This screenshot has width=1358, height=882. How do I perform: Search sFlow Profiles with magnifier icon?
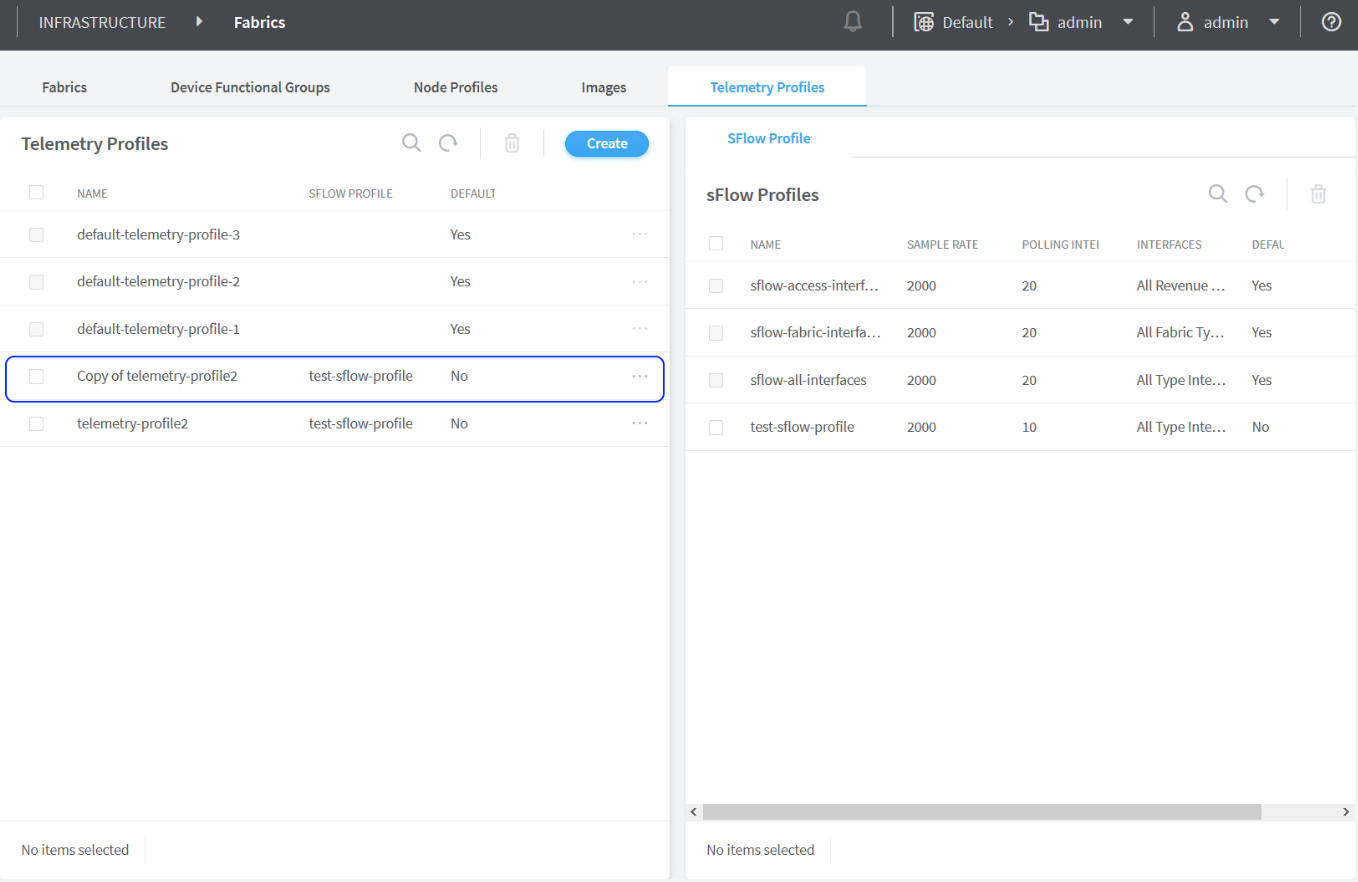click(1217, 194)
